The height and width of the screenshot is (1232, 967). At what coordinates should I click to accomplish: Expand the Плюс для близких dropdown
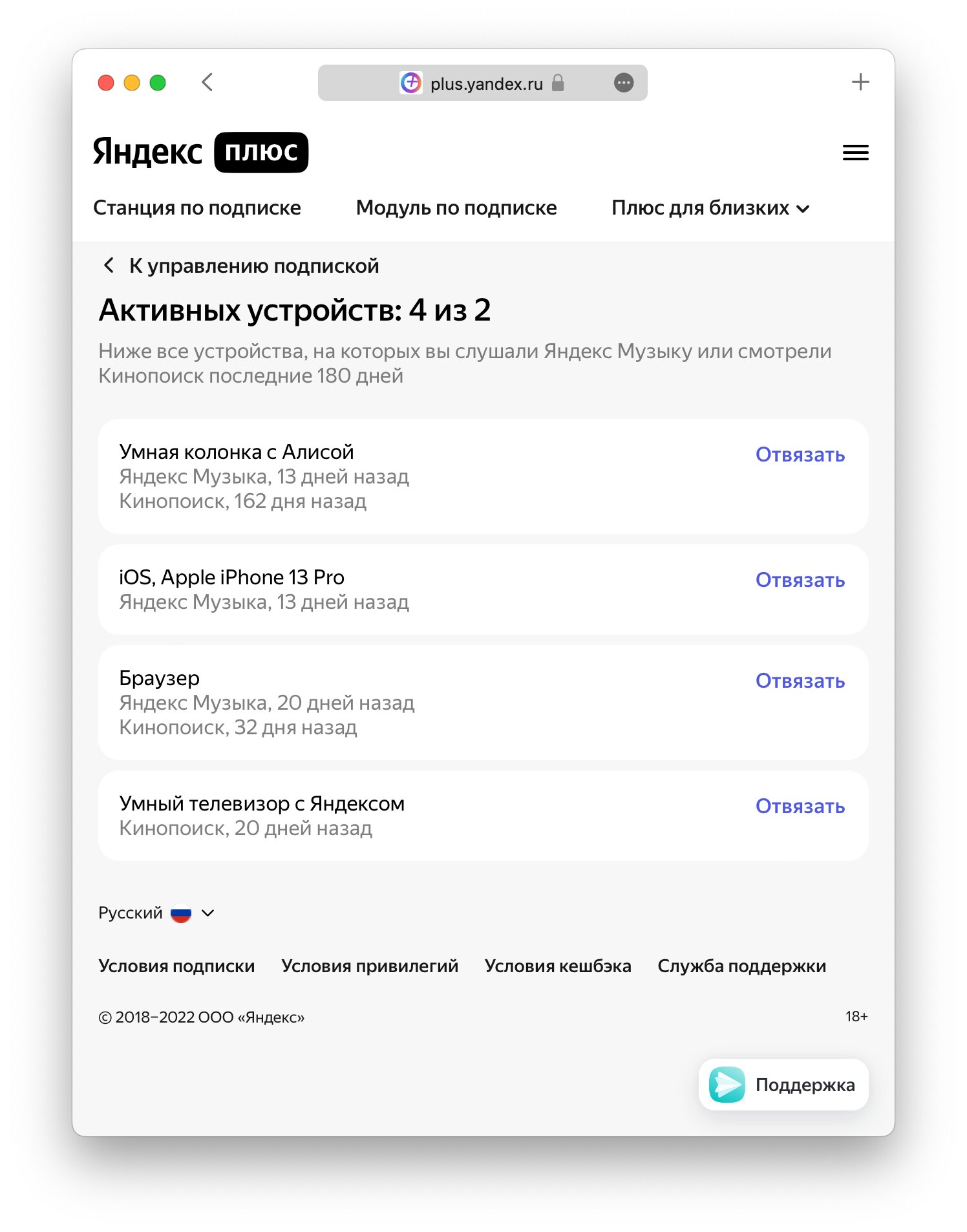710,207
